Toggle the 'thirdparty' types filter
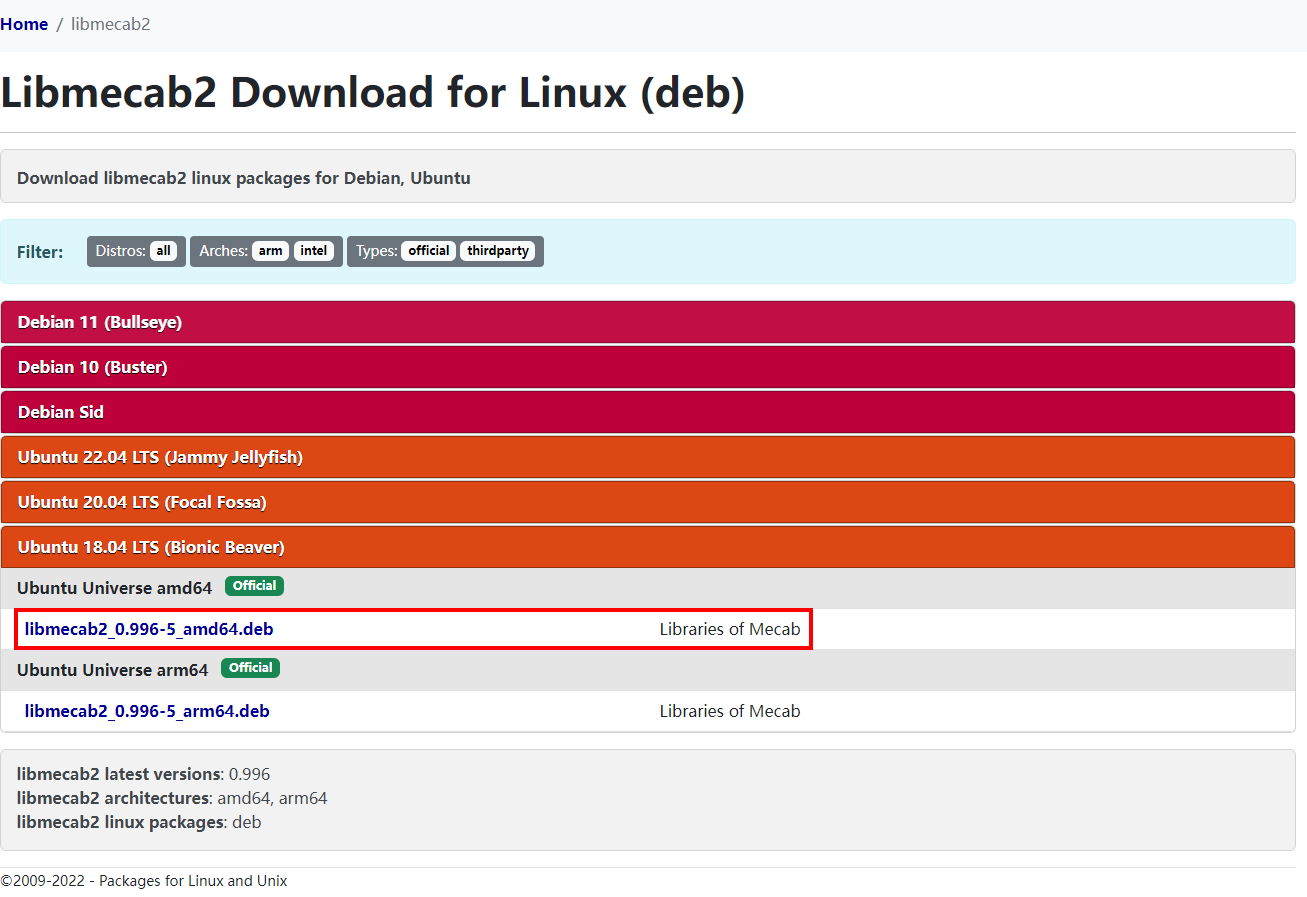This screenshot has height=897, width=1307. point(498,251)
